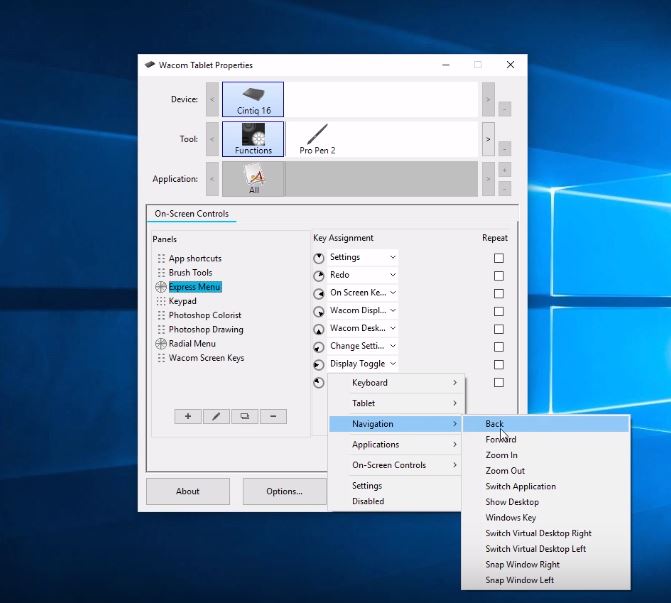Choose Switch Virtual Desktop Right
Image resolution: width=671 pixels, height=603 pixels.
(546, 533)
